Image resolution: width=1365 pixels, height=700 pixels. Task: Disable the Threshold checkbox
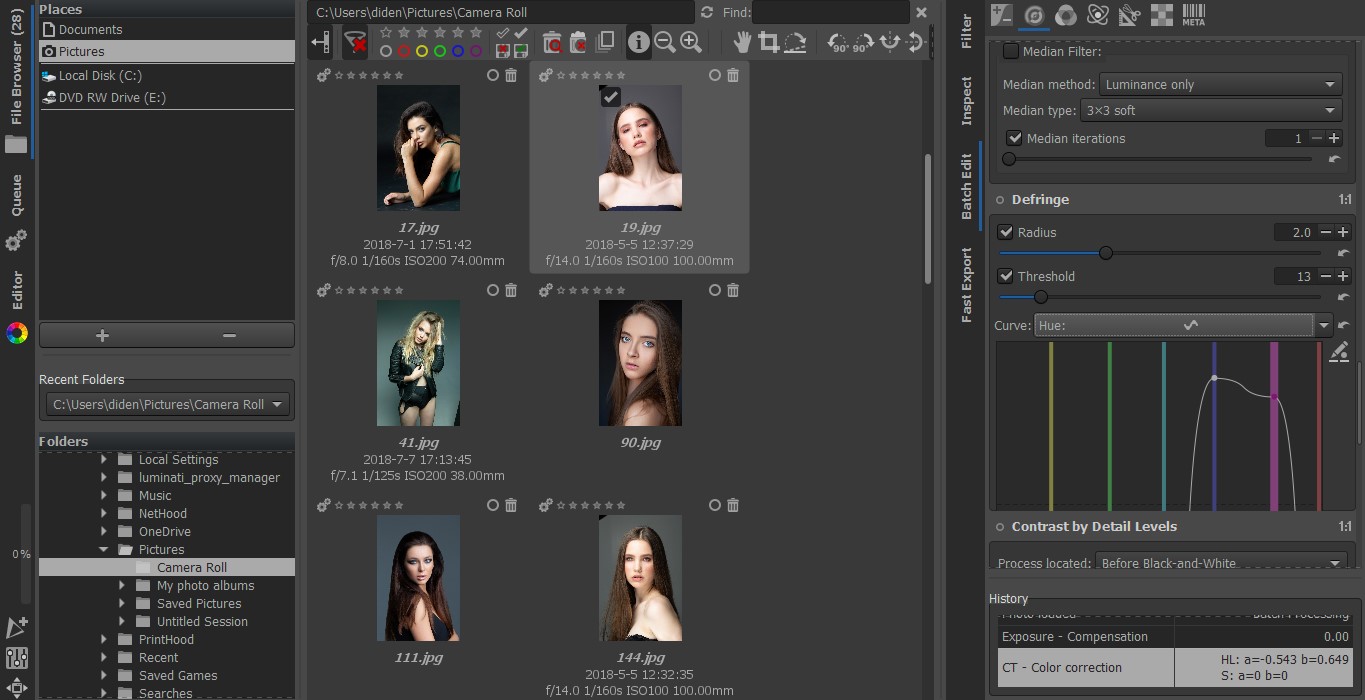1005,276
